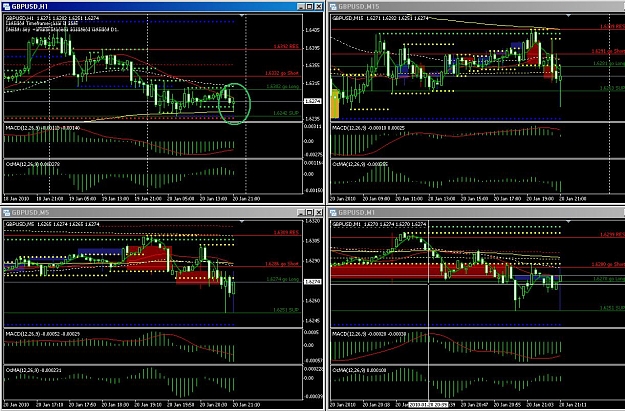Activate the GBPUSD,M5 window by its title text
The height and width of the screenshot is (411, 625).
[x=30, y=212]
